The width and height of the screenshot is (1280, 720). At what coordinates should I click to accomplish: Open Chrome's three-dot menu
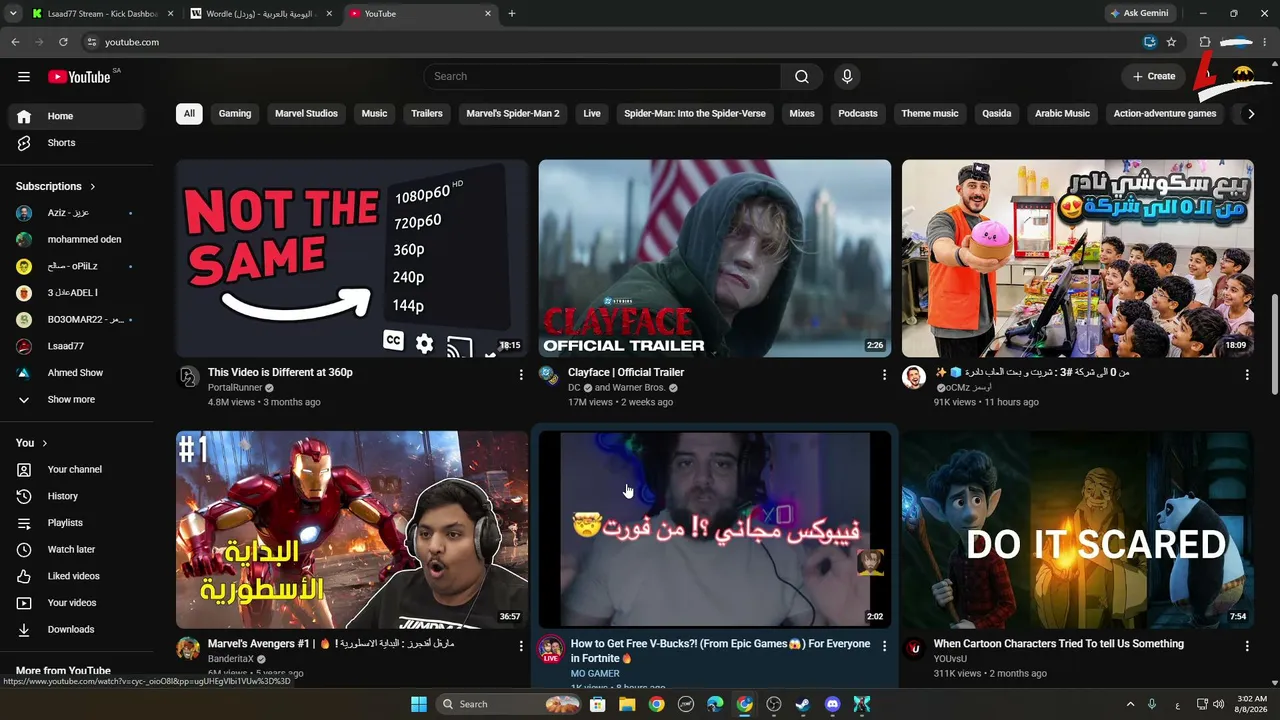tap(1266, 42)
